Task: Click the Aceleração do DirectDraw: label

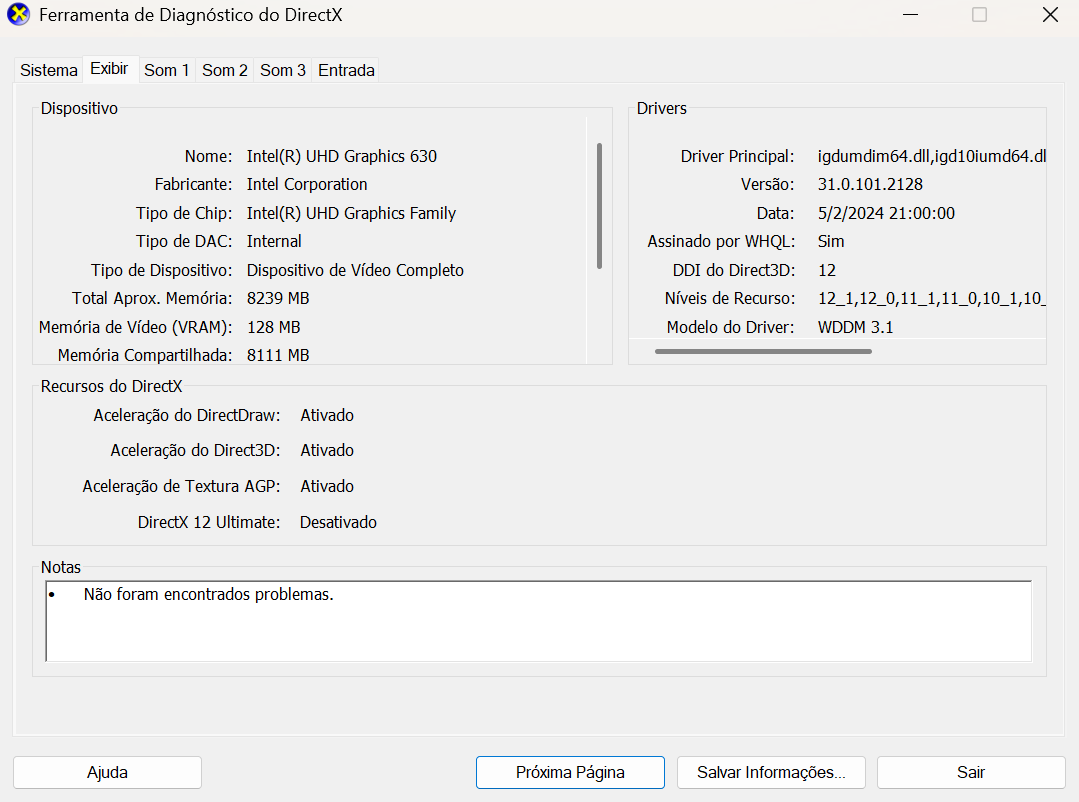Action: point(187,416)
